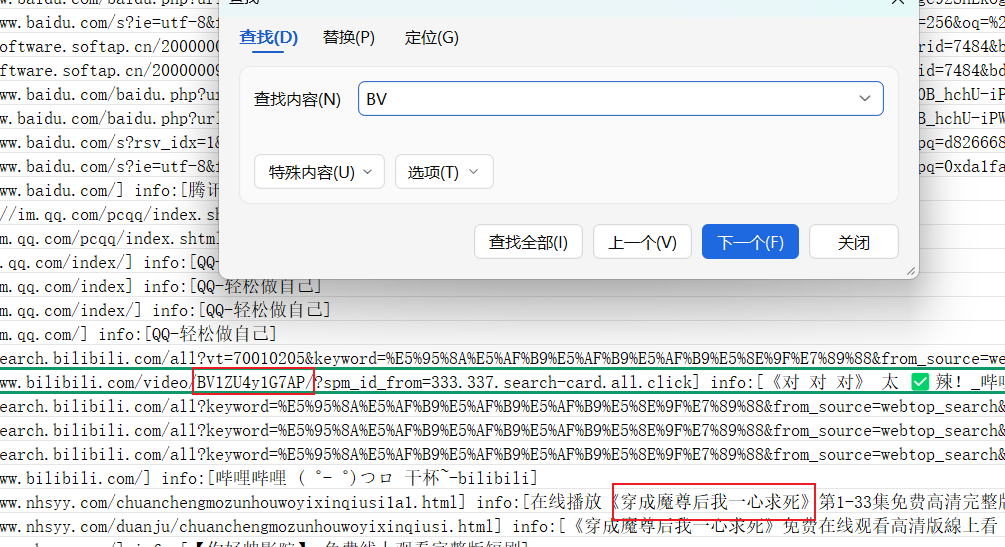Open the 替换(P) tab
Screen dimensions: 1005x547
pyautogui.click(x=349, y=37)
